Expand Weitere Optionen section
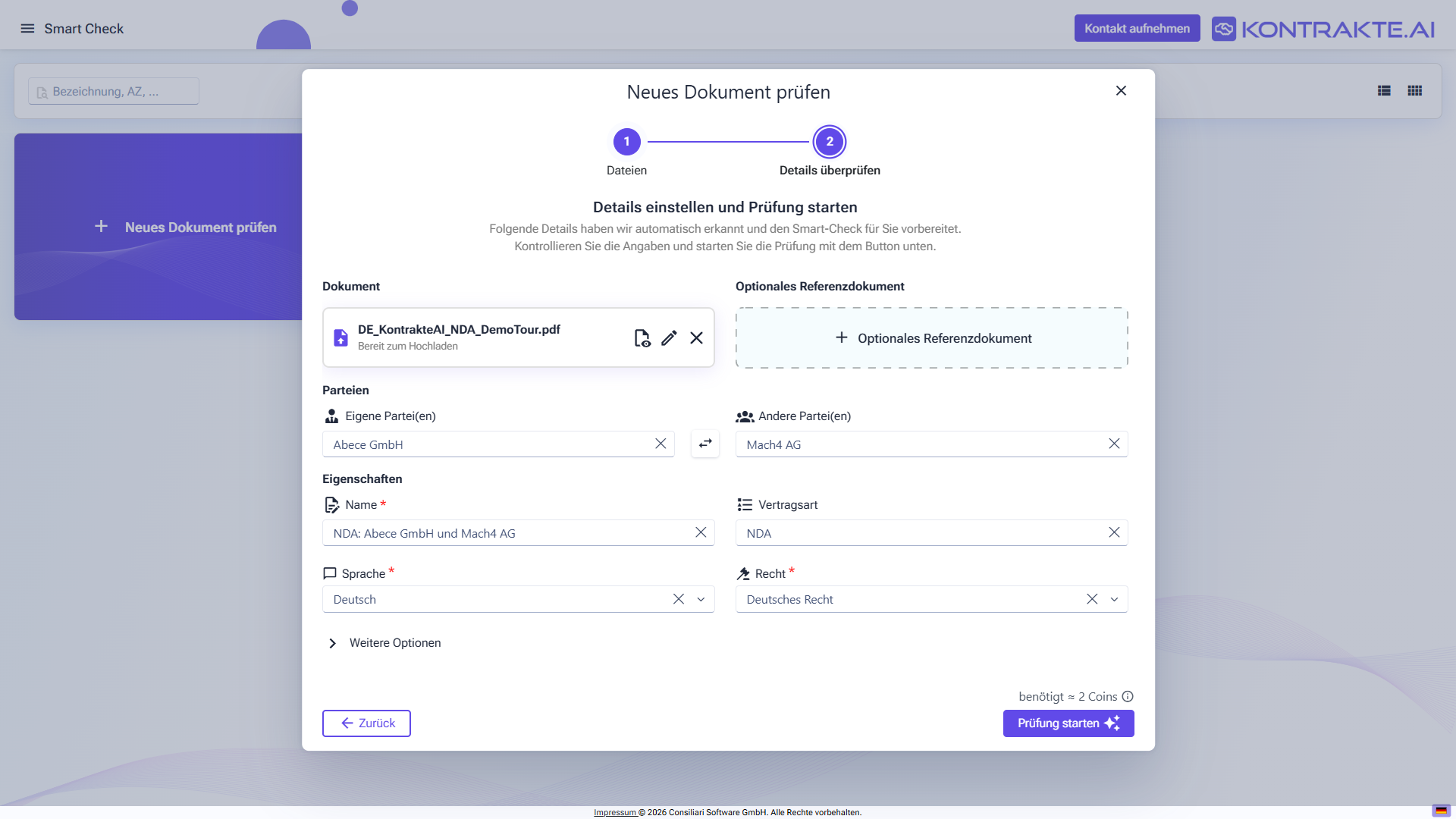 pyautogui.click(x=384, y=643)
